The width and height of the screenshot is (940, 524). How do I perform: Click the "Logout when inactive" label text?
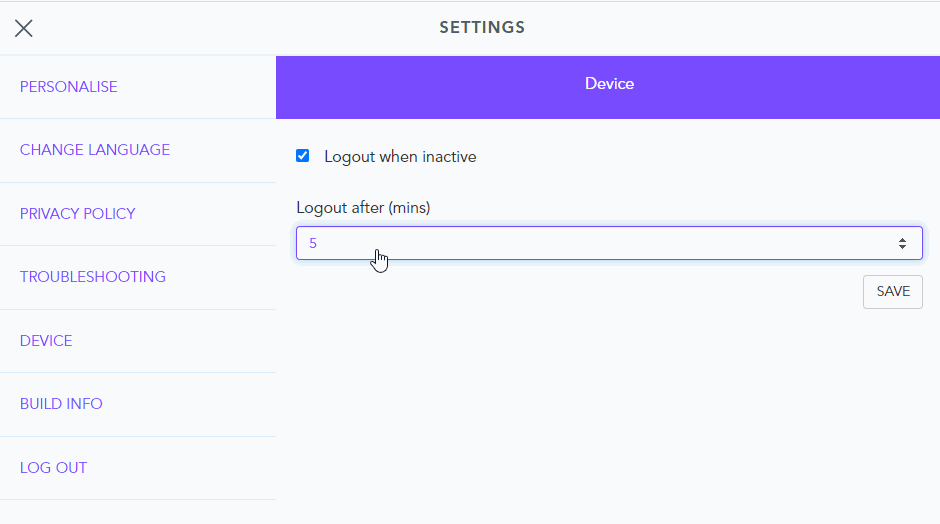[x=400, y=157]
